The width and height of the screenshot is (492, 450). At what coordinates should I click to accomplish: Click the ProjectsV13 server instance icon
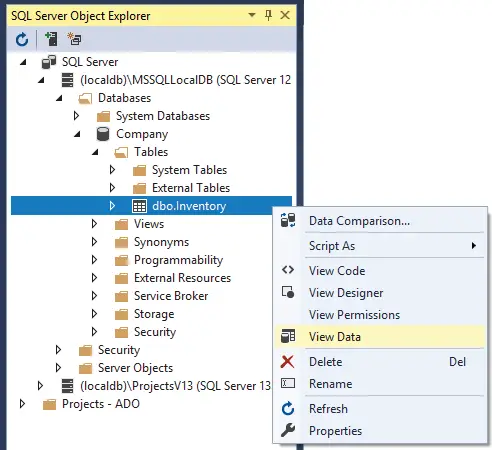pos(68,386)
